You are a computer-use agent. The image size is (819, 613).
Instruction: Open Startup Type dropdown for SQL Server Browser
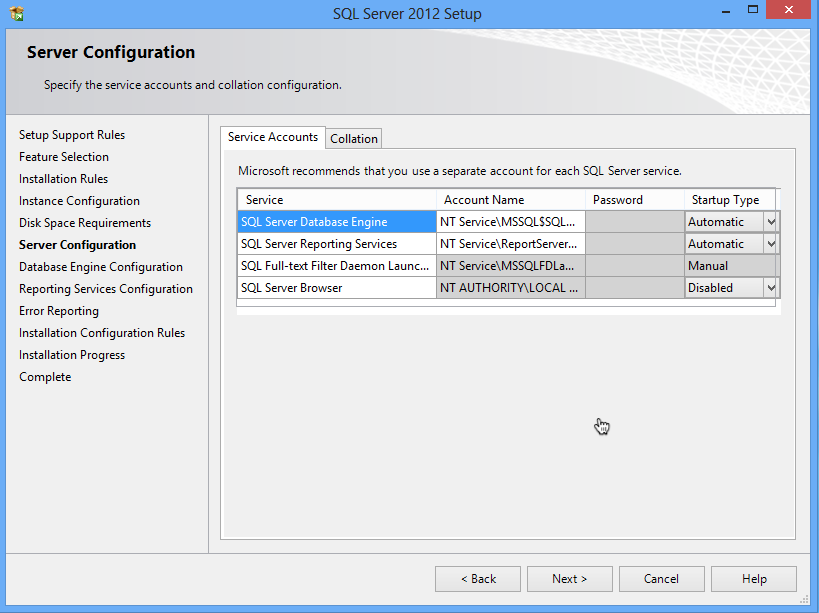point(770,288)
